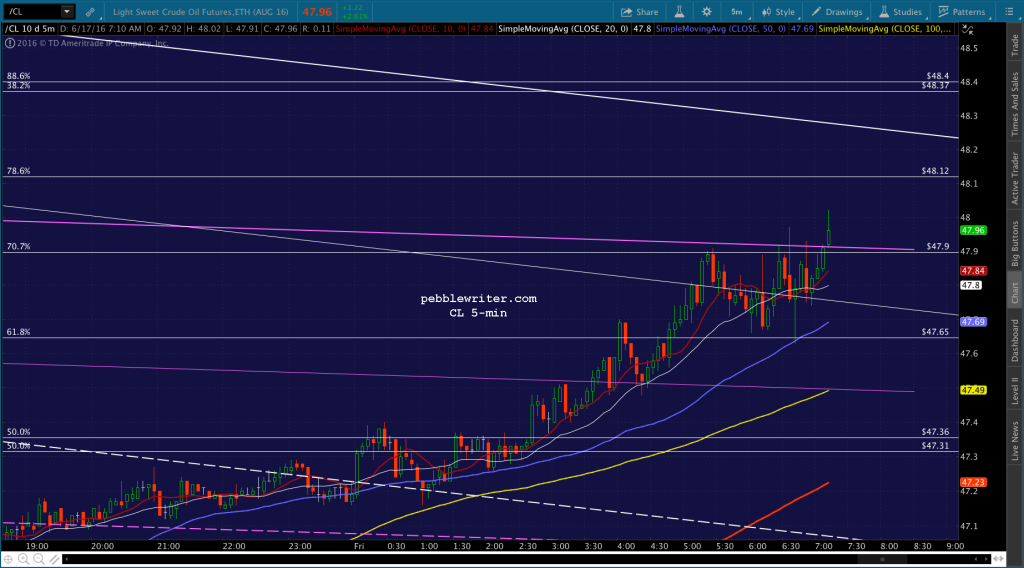This screenshot has width=1024, height=568.
Task: Click the drawing tools icon bottom left
Action: (x=54, y=559)
